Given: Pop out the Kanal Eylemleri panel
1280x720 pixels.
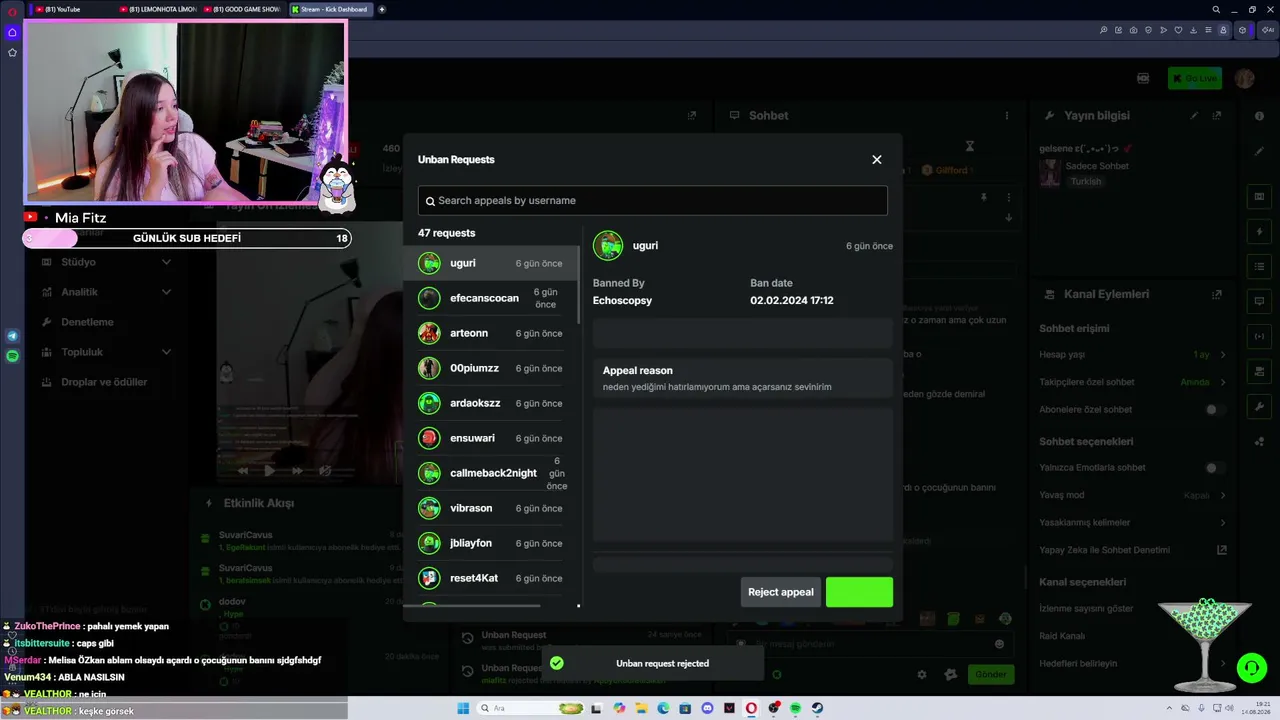Looking at the screenshot, I should click(1217, 295).
